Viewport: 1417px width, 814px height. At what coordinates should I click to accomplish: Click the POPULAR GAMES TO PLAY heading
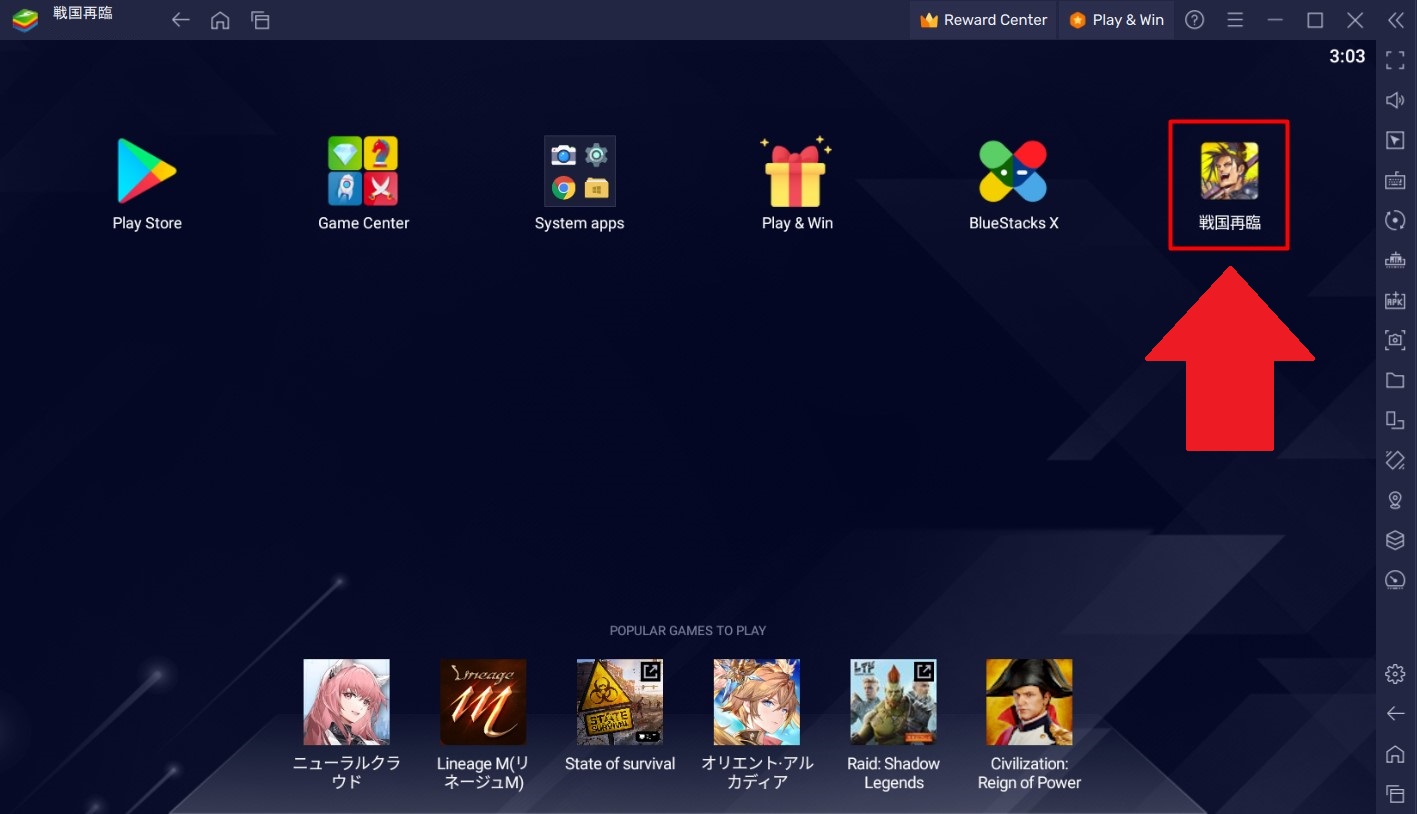click(688, 631)
